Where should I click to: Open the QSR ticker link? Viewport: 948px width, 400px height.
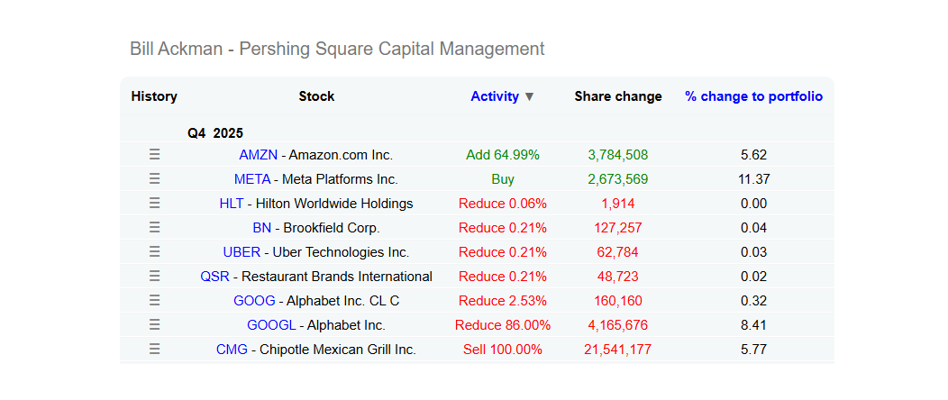[x=215, y=277]
